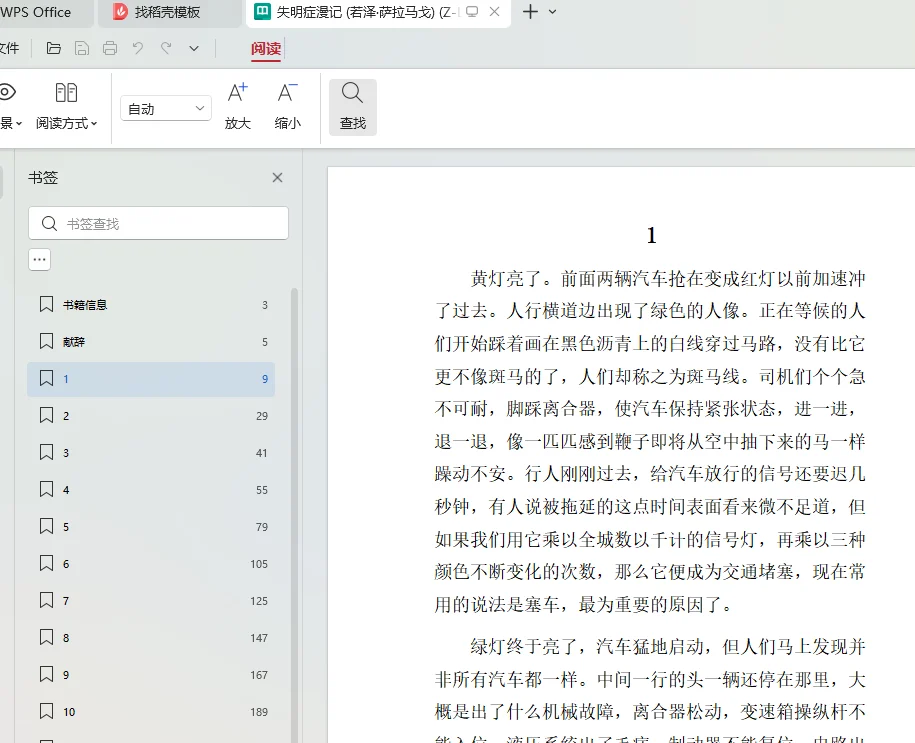Expand the quick access toolbar chevron

(194, 48)
